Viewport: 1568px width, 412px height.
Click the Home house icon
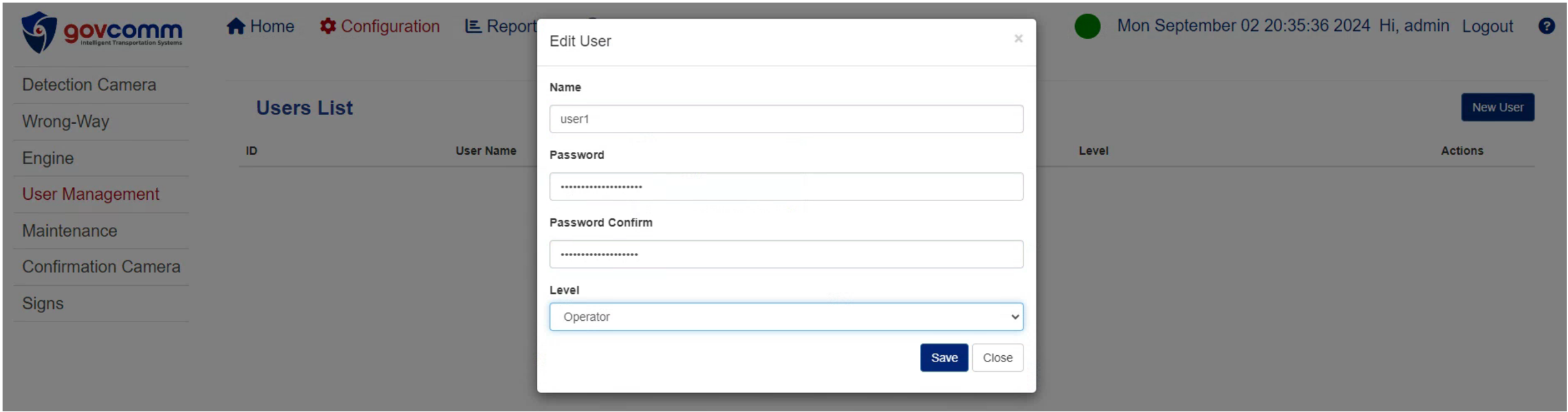[235, 27]
